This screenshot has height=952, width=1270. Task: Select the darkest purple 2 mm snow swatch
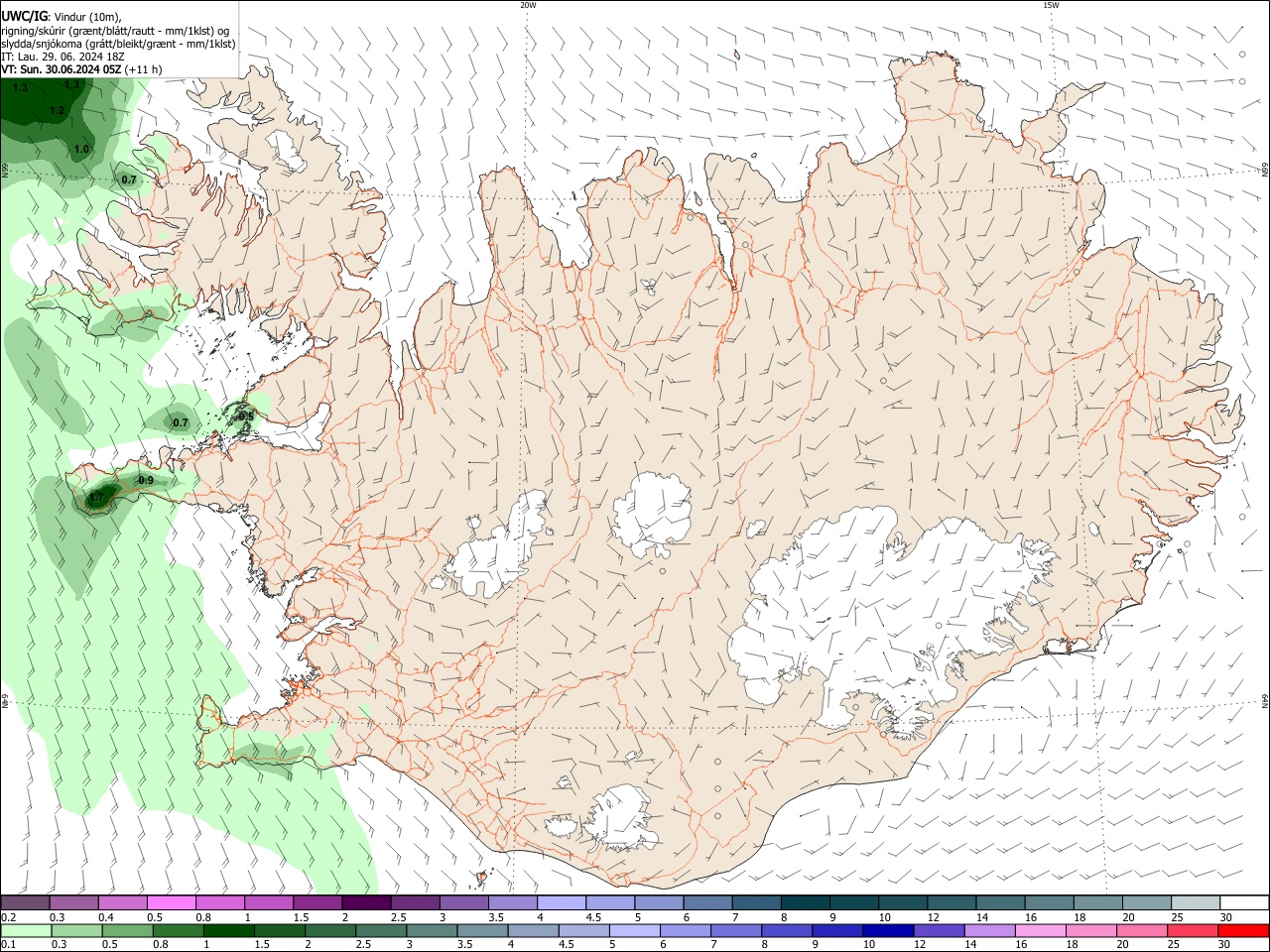coord(366,903)
